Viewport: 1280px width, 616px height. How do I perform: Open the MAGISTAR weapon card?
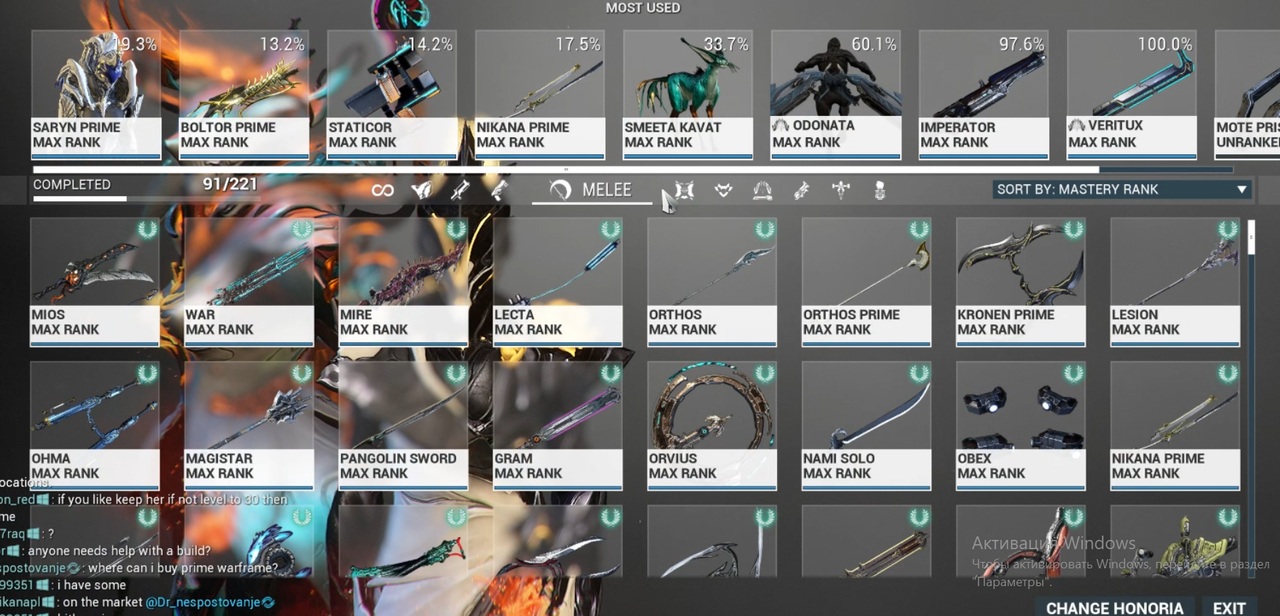[x=249, y=426]
